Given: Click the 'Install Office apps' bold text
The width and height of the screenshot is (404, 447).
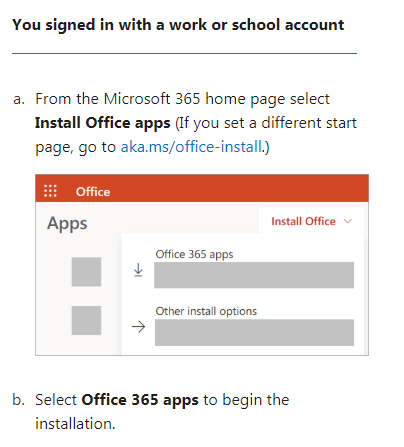Looking at the screenshot, I should click(103, 123).
